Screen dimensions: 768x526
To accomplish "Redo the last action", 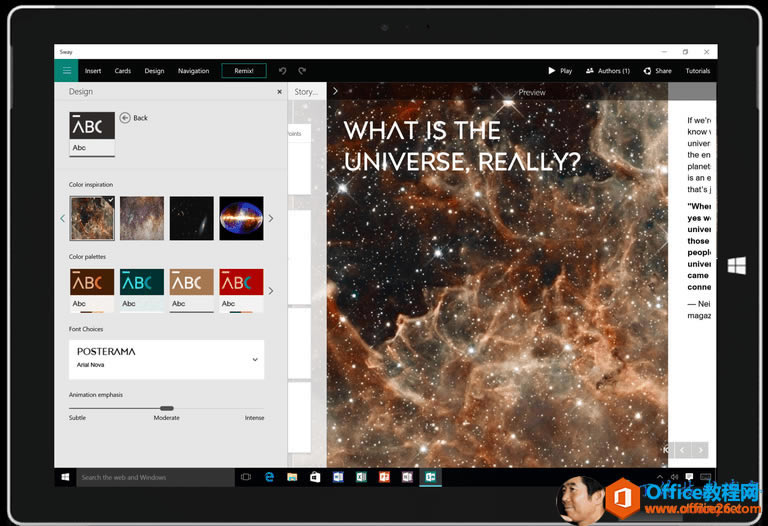I will click(x=302, y=71).
